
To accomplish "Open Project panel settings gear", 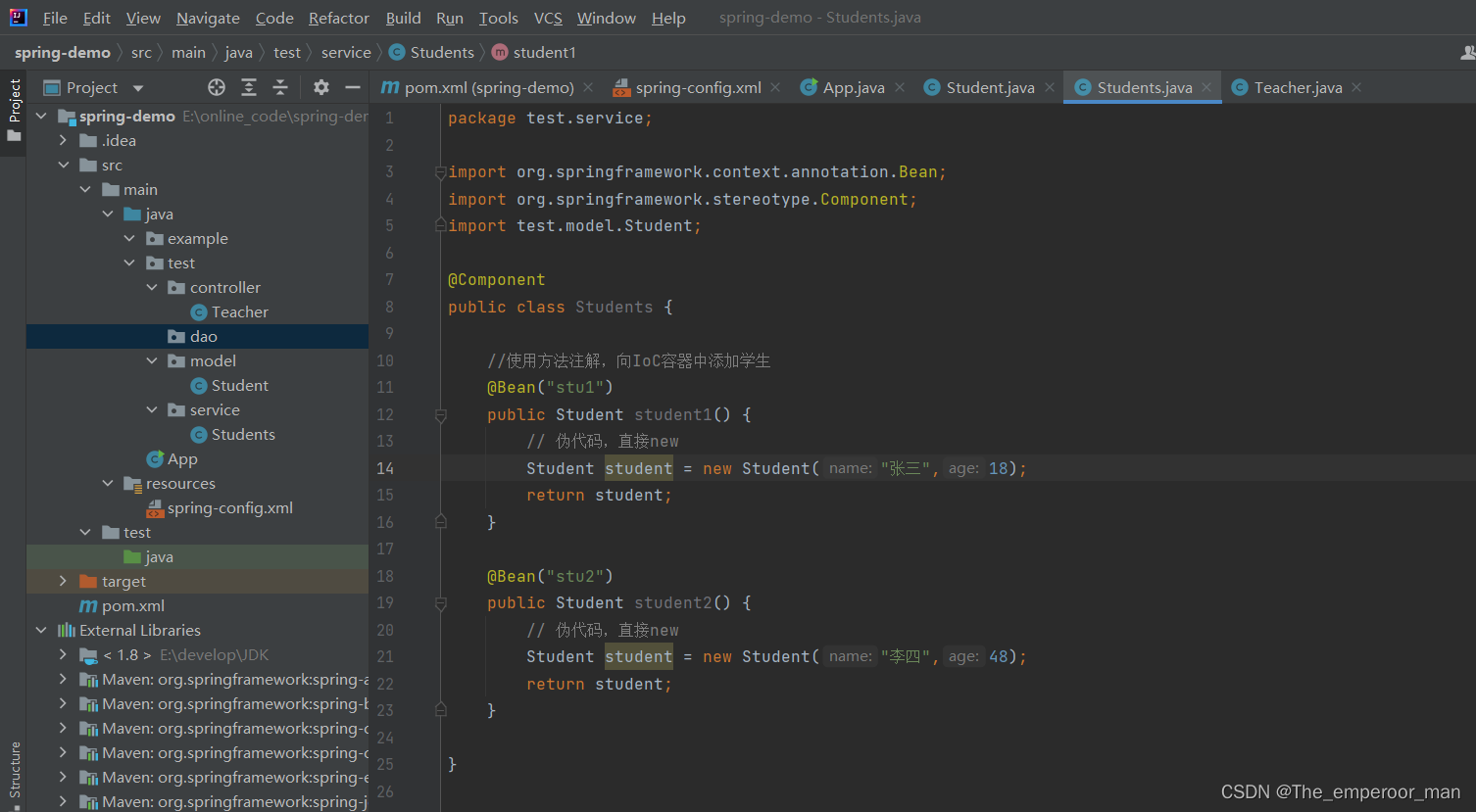I will (321, 87).
